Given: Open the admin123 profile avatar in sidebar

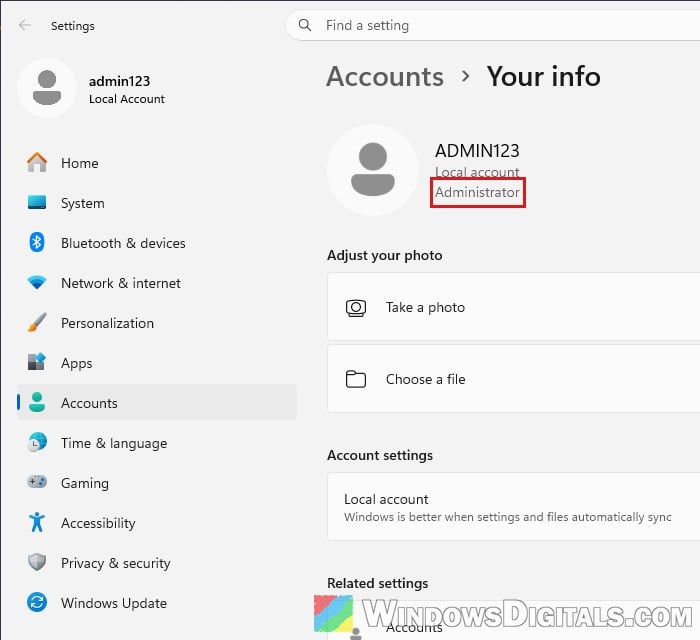Looking at the screenshot, I should pyautogui.click(x=47, y=88).
